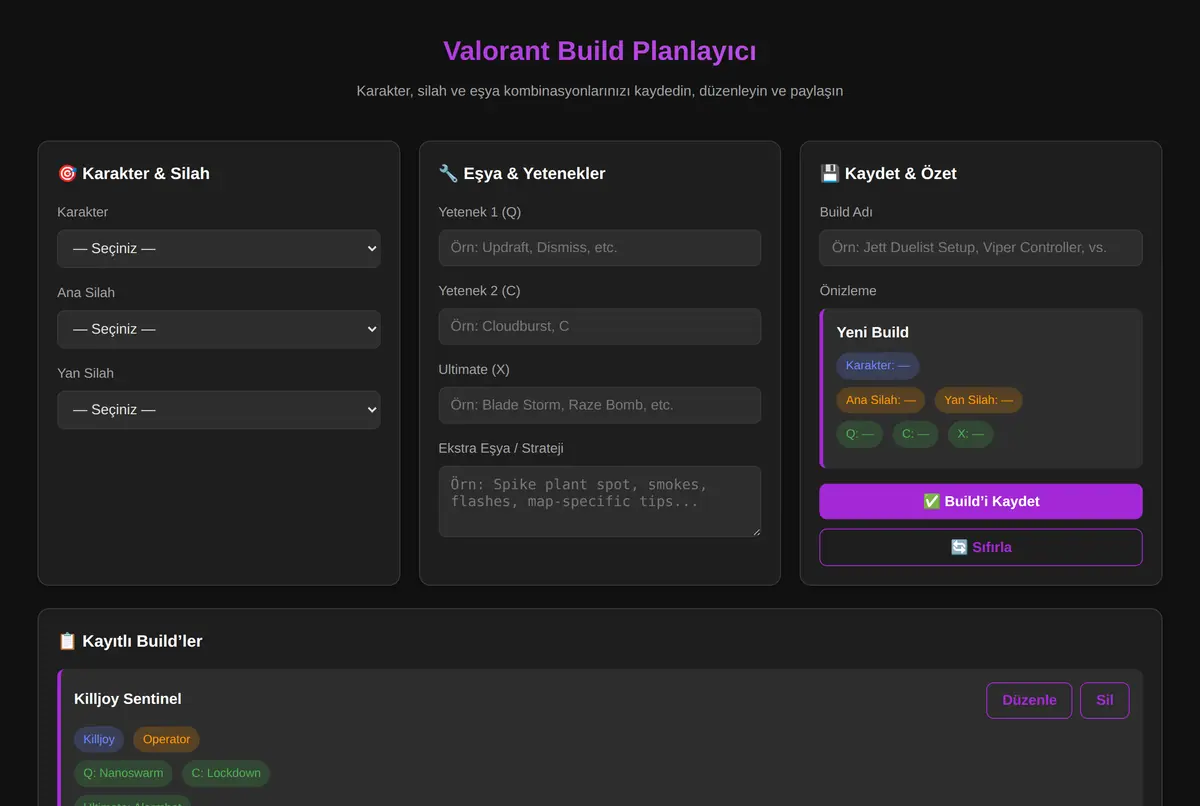This screenshot has width=1200, height=806.
Task: Save with the Build'i Kaydet button
Action: [980, 501]
